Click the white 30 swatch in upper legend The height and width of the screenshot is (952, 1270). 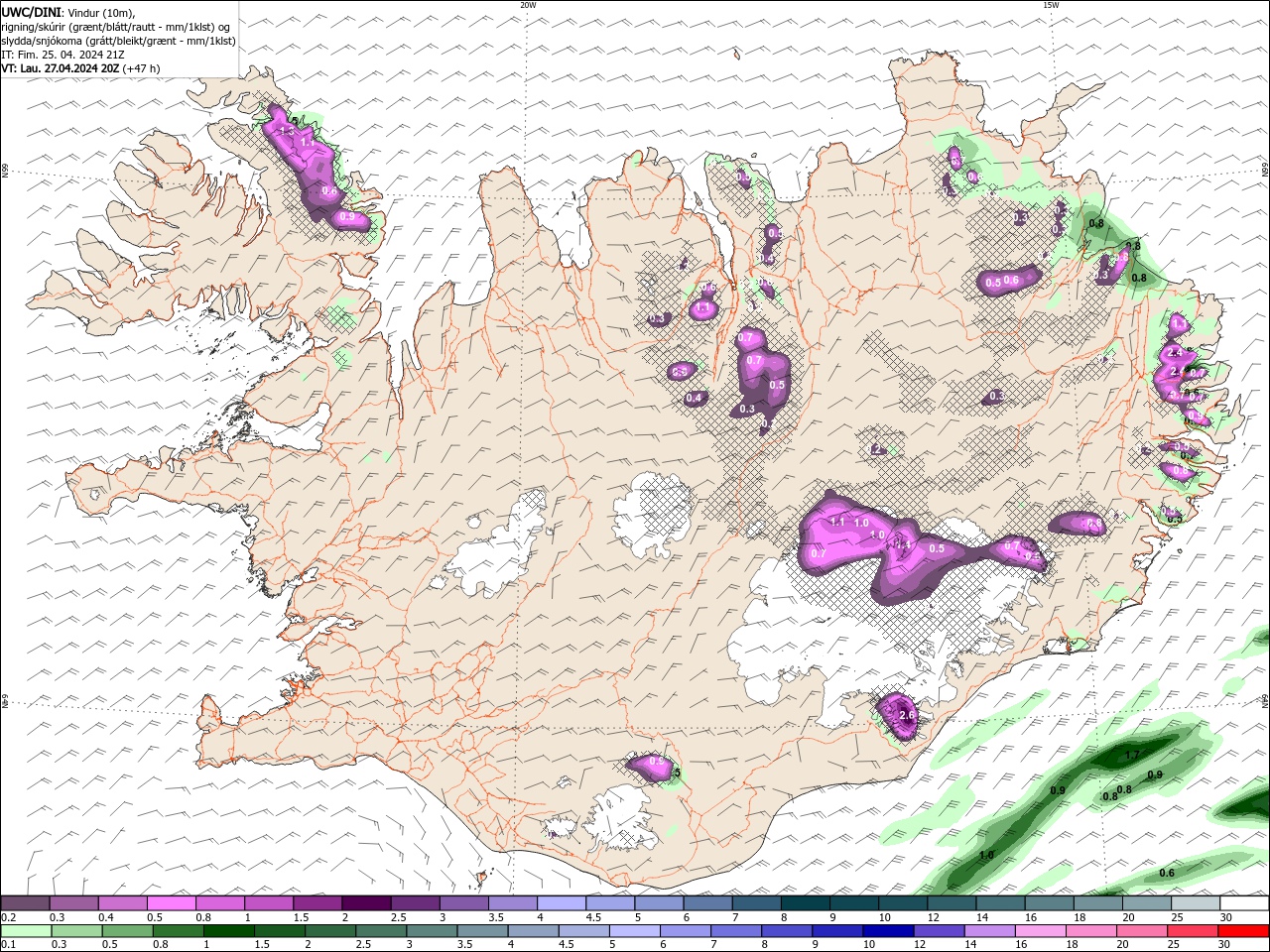point(1244,903)
